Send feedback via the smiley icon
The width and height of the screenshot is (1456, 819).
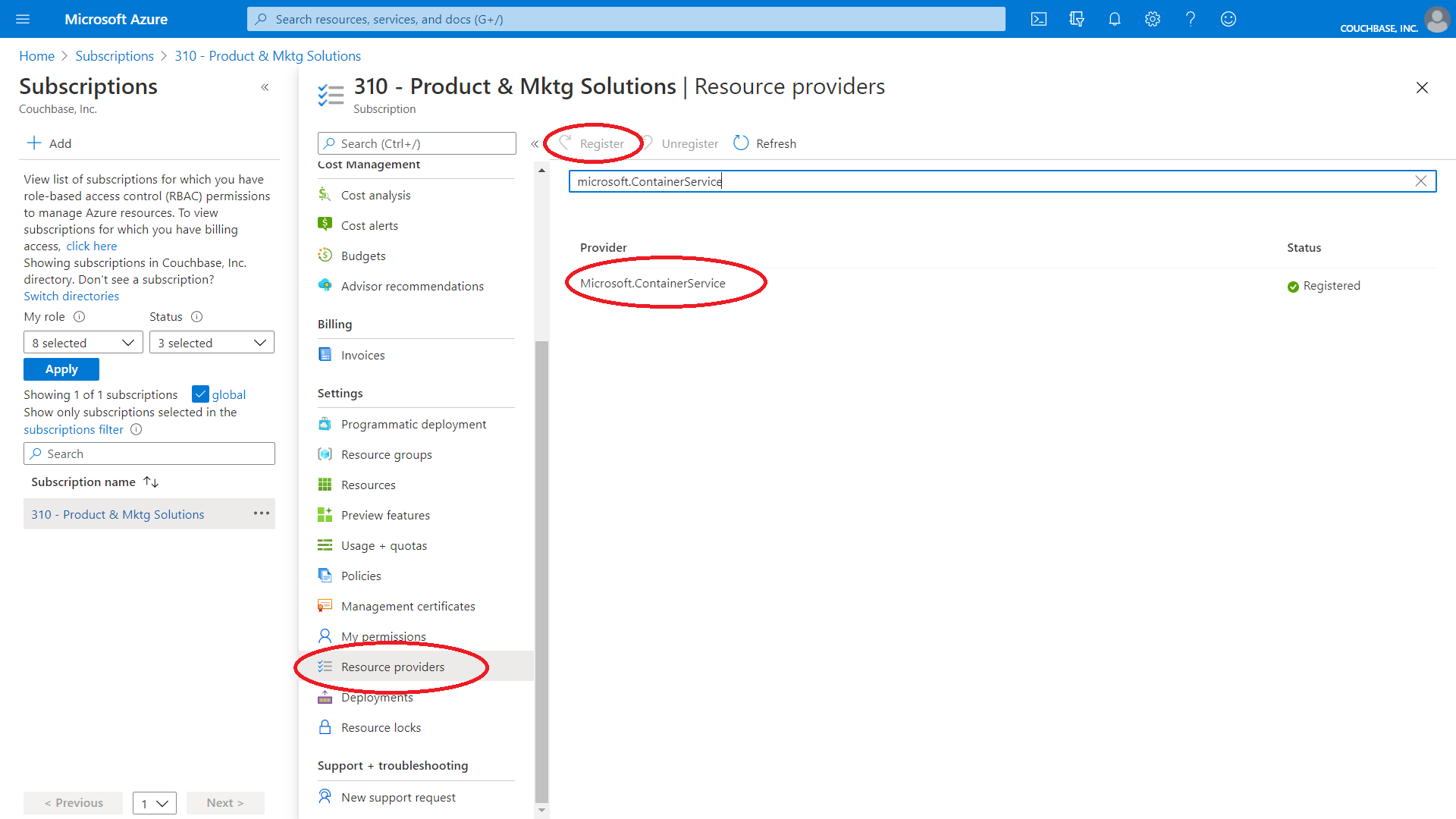(x=1228, y=19)
